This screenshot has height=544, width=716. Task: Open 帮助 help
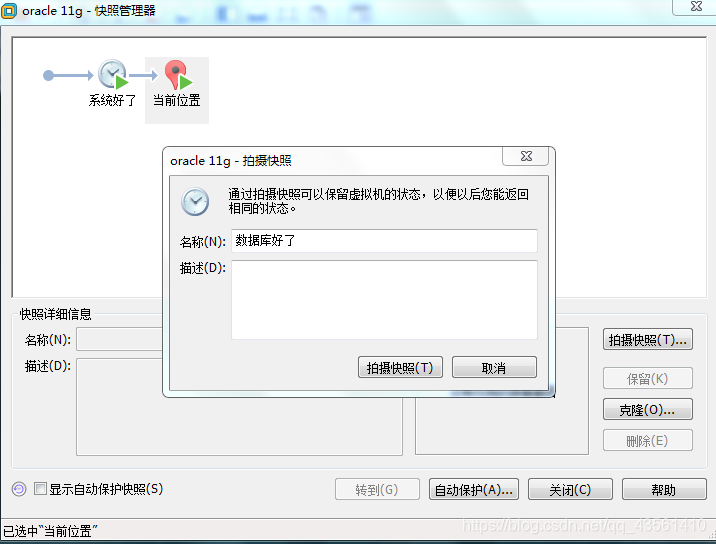664,489
